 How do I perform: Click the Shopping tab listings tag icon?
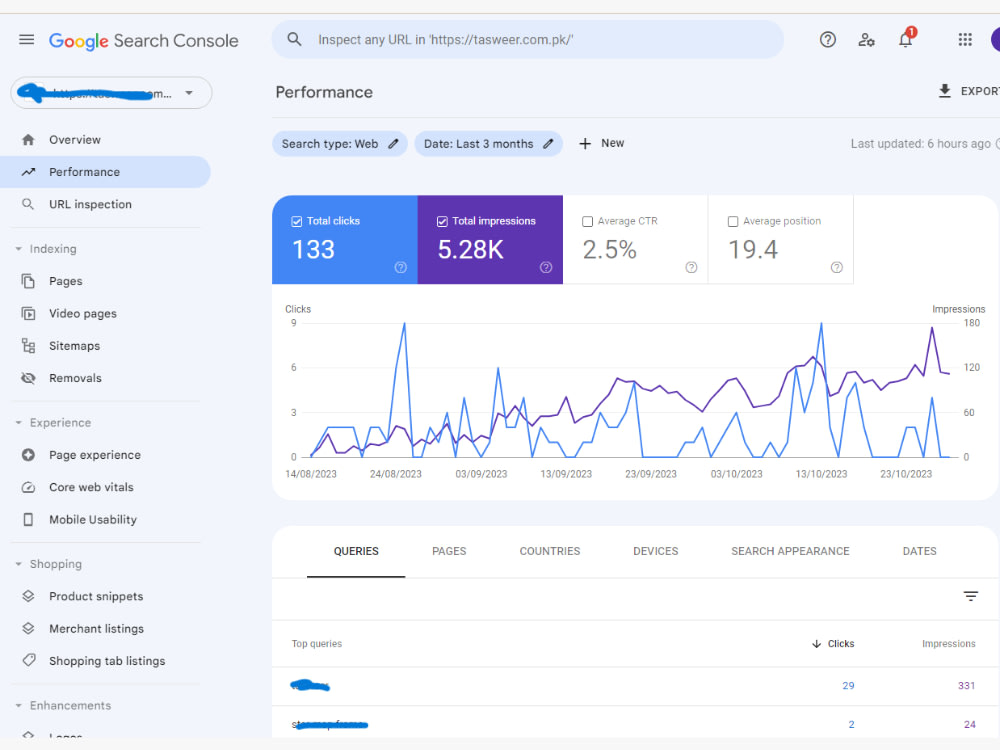[x=28, y=660]
